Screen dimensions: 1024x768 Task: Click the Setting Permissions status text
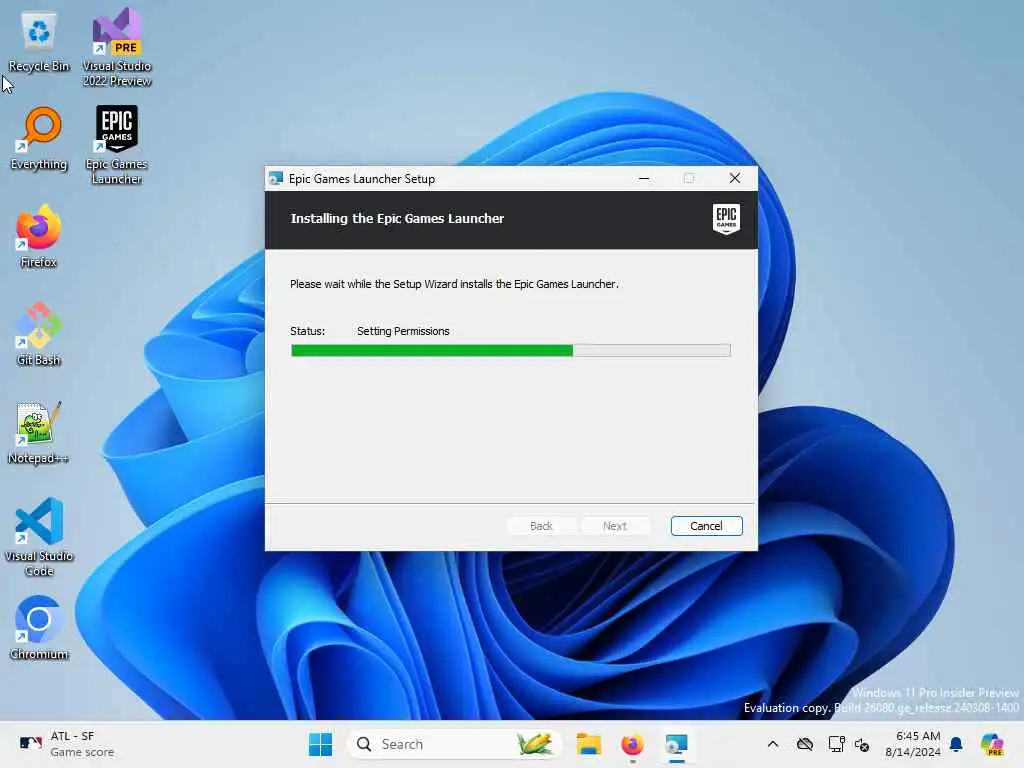pos(403,331)
